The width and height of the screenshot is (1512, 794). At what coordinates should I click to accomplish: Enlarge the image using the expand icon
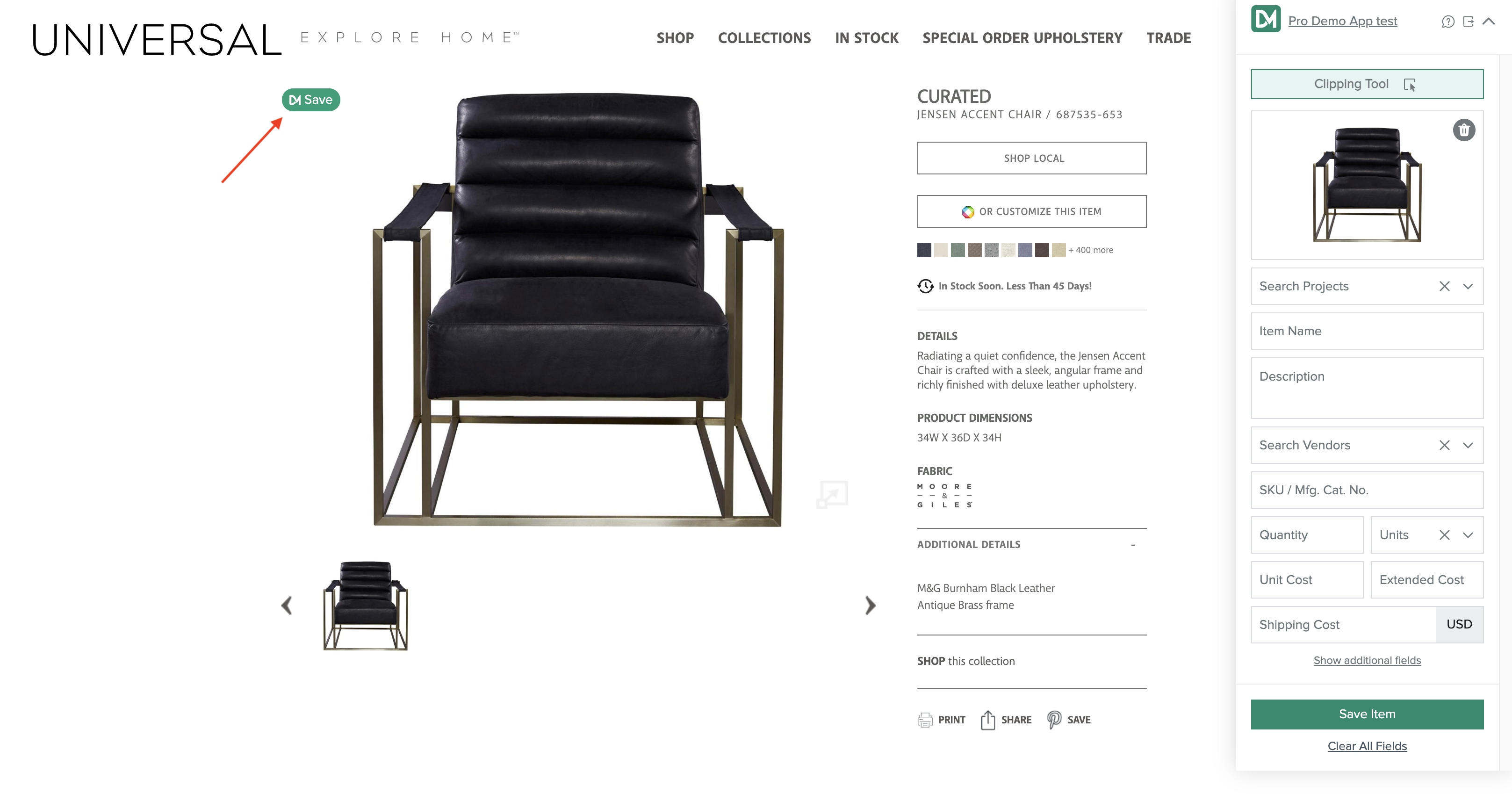(x=832, y=494)
